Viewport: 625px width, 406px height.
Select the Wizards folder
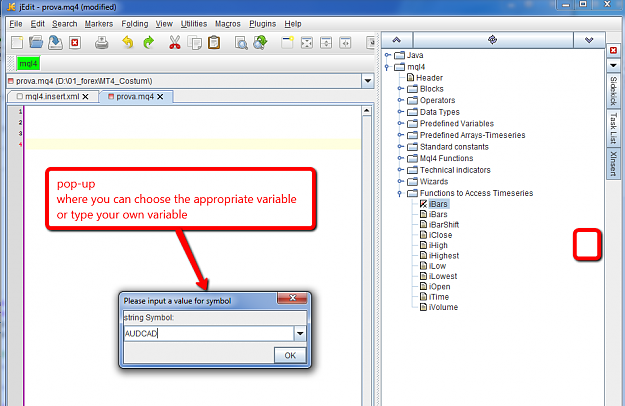427,181
